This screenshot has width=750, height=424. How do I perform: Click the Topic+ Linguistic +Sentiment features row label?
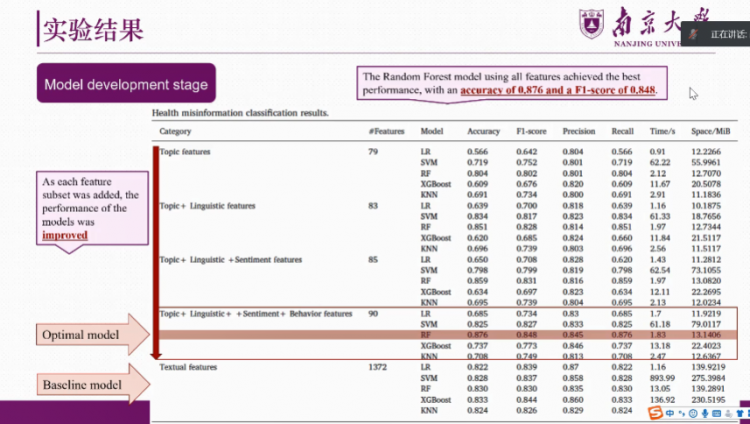[x=231, y=260]
